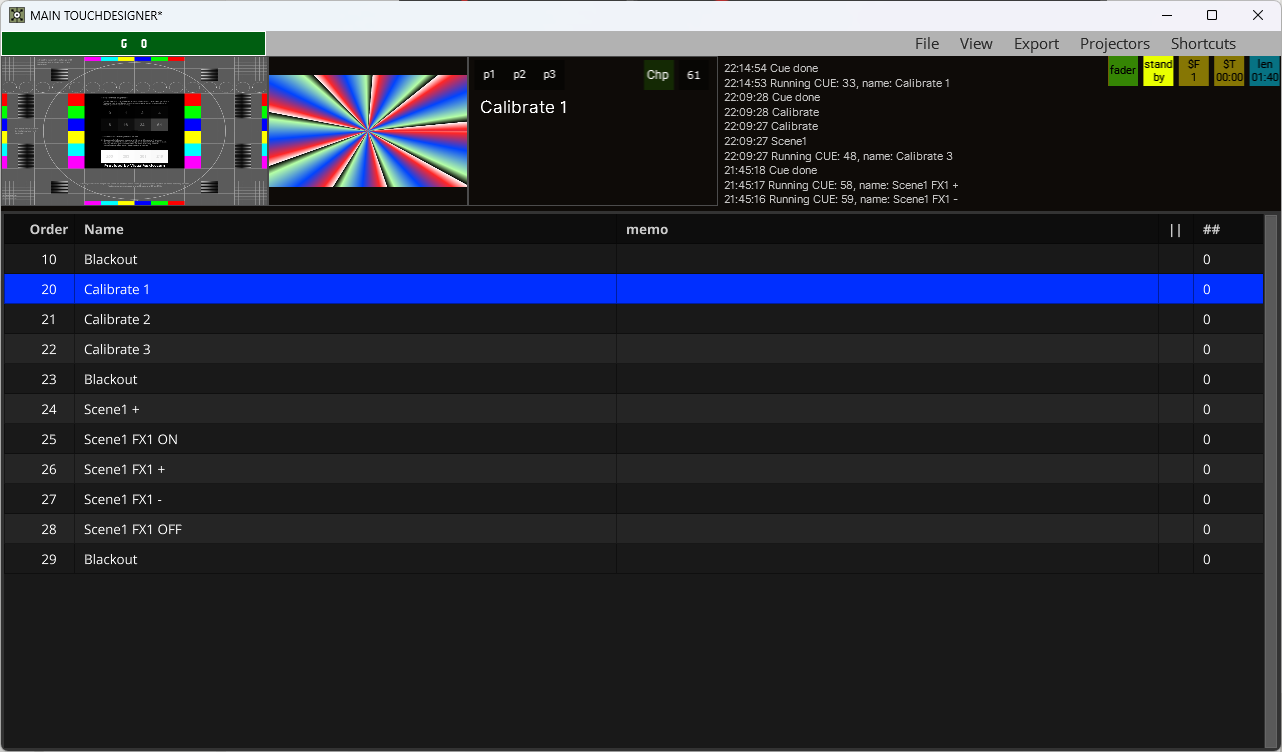The image size is (1282, 752).
Task: Click the 22:14:54 Cue done log entry
Action: (x=772, y=68)
